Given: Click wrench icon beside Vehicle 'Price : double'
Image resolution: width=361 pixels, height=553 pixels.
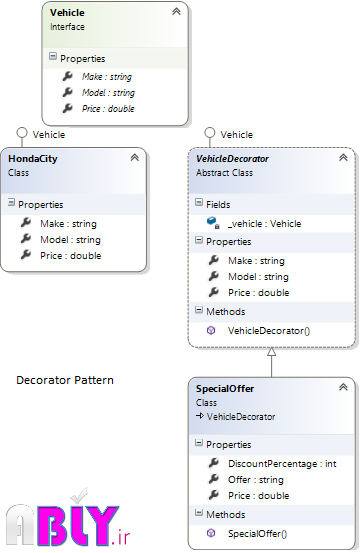Looking at the screenshot, I should tap(67, 108).
